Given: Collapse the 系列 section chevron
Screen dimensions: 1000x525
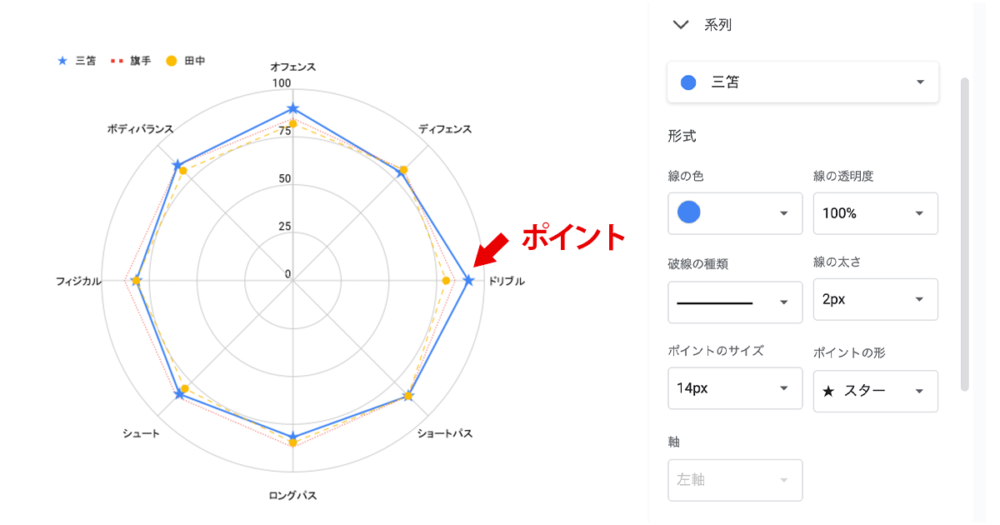Looking at the screenshot, I should tap(681, 25).
